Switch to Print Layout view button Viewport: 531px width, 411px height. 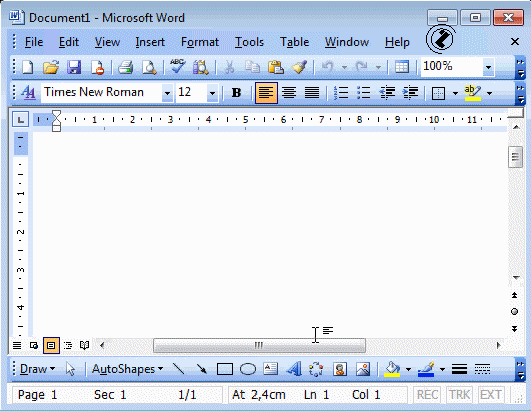pyautogui.click(x=51, y=345)
